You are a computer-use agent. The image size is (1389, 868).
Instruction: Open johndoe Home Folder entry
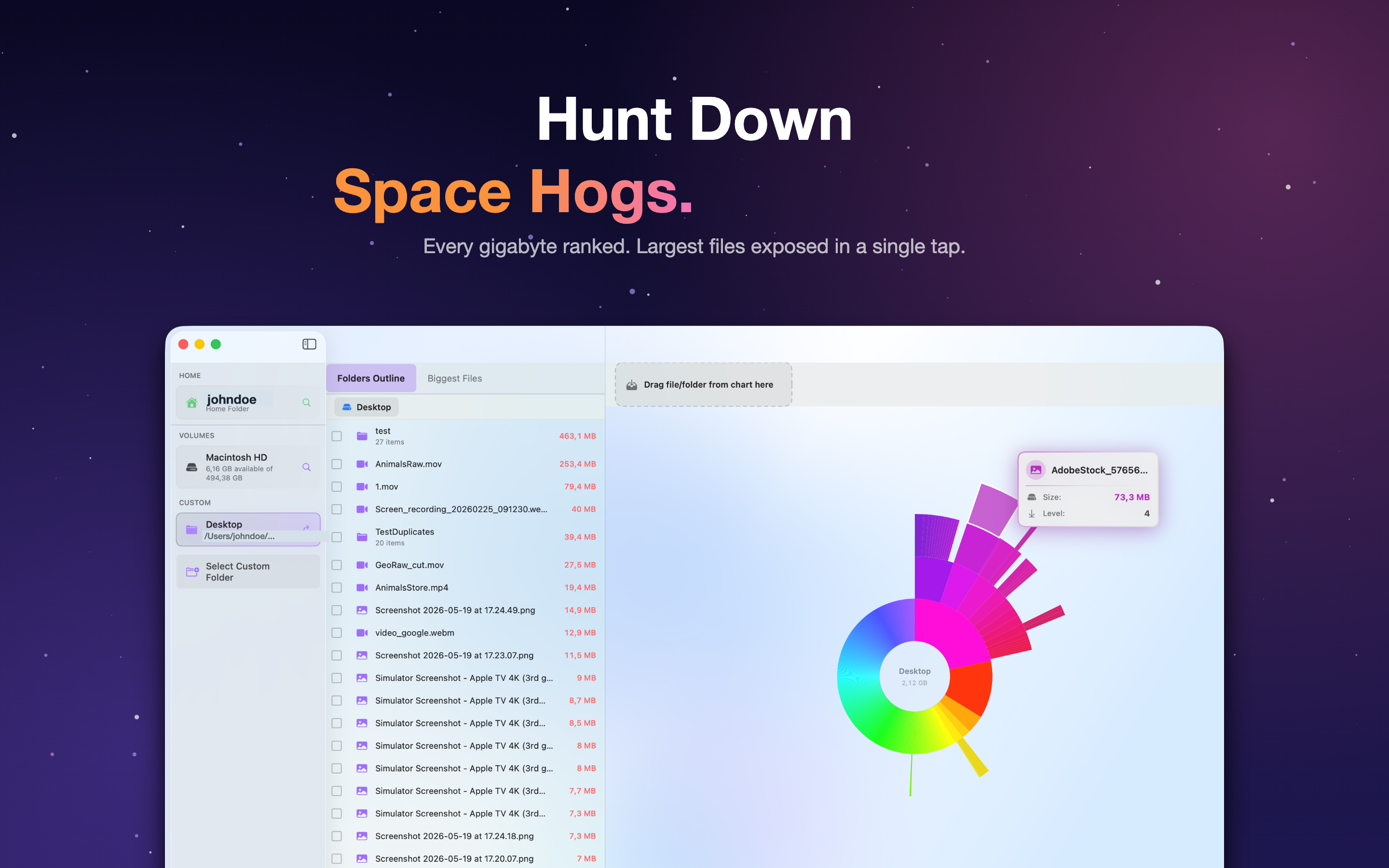point(248,403)
